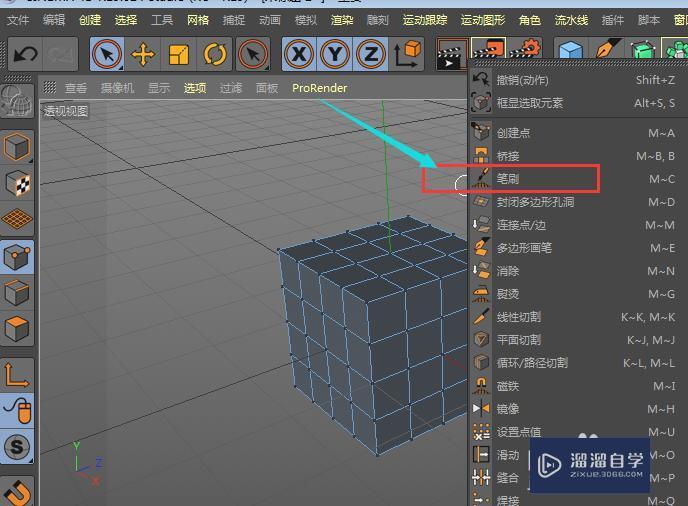Click 创建点 in the context menu

[x=513, y=133]
